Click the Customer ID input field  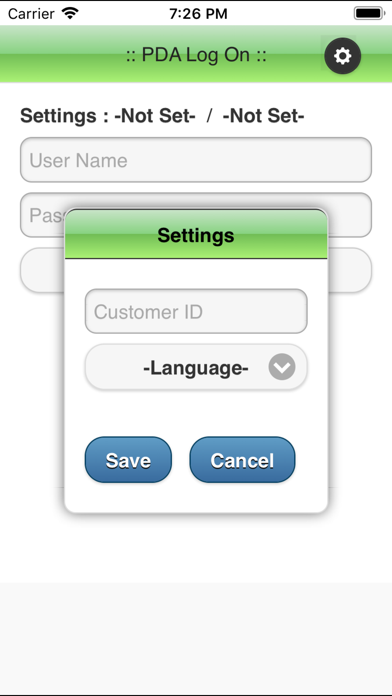(196, 312)
